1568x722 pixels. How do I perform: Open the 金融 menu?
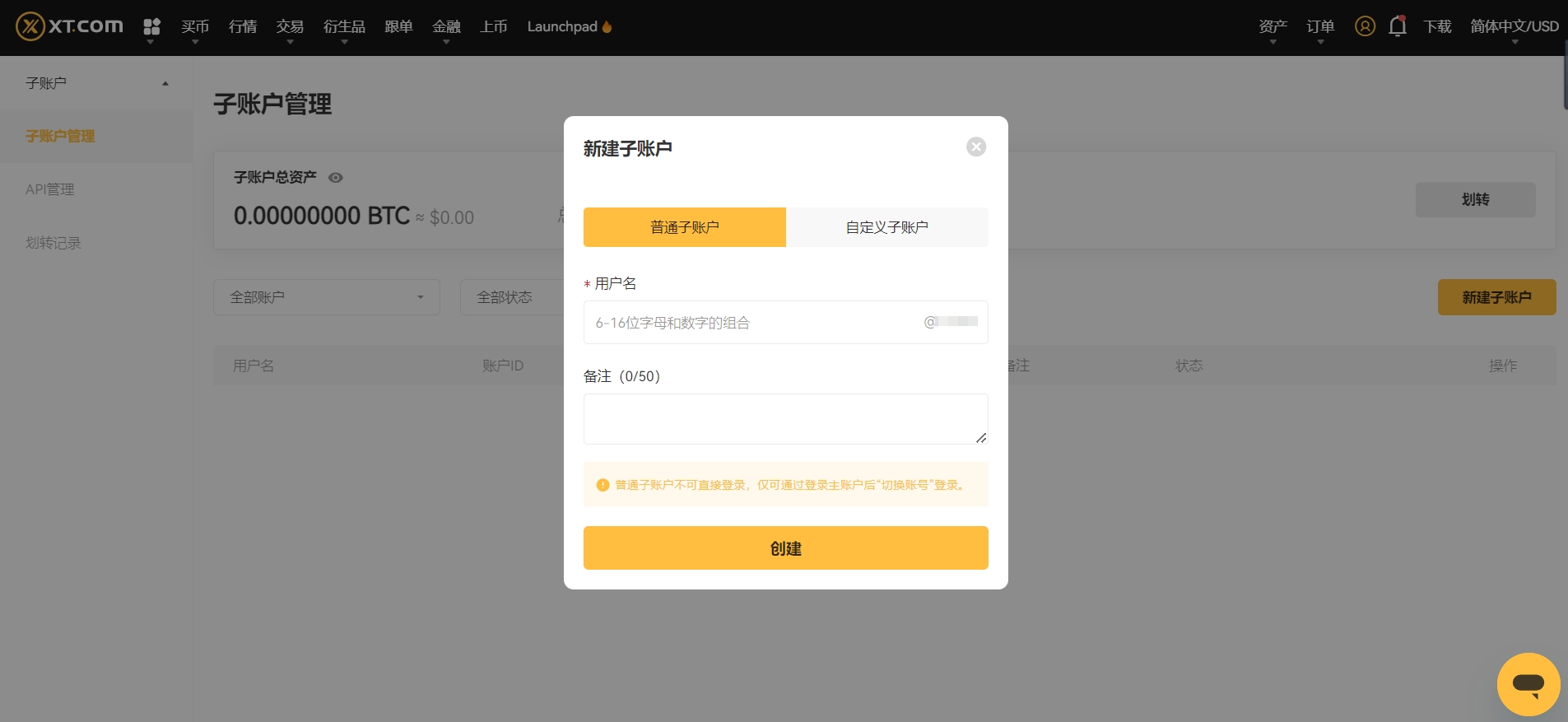[x=446, y=27]
